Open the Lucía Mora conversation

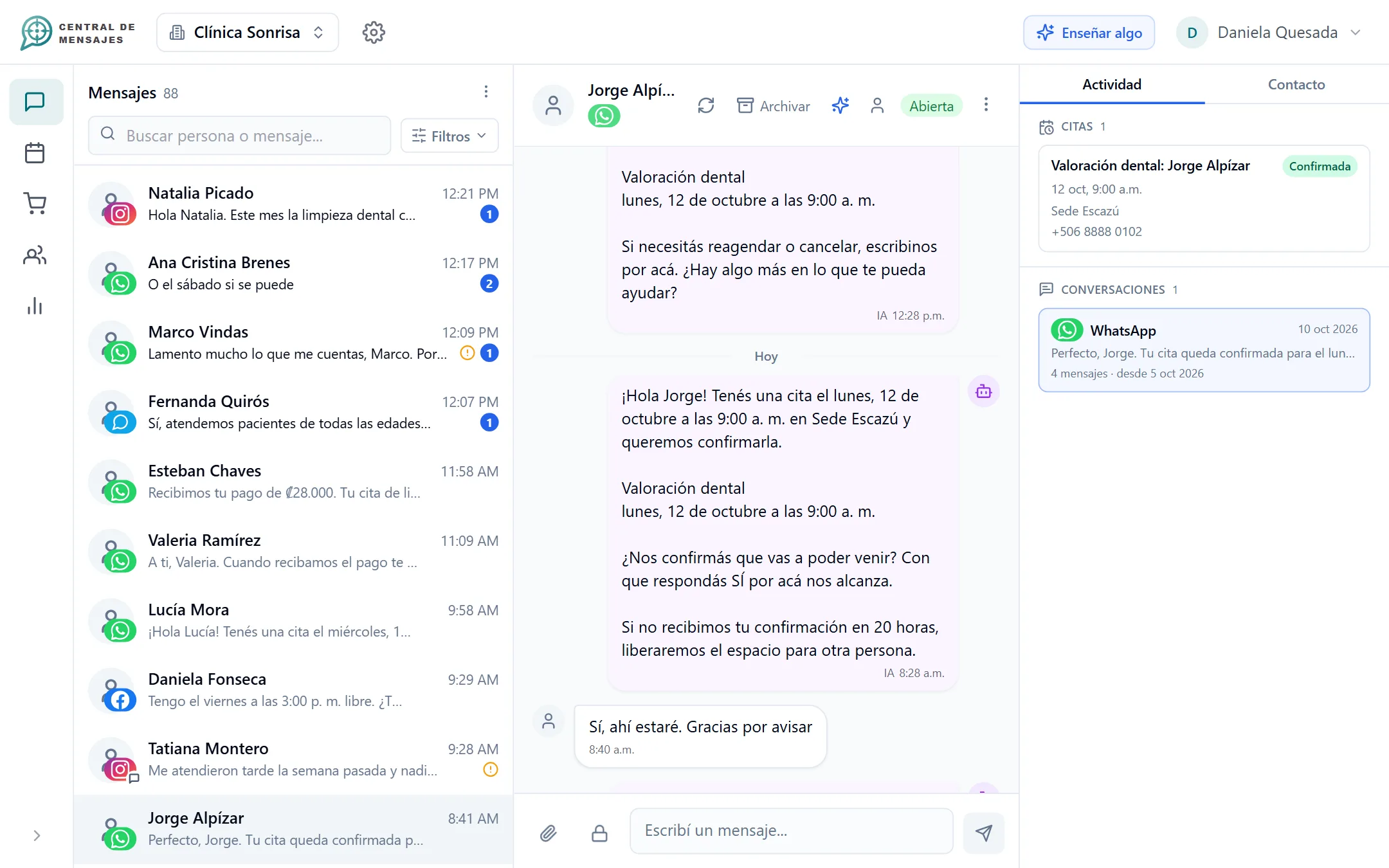(x=293, y=620)
